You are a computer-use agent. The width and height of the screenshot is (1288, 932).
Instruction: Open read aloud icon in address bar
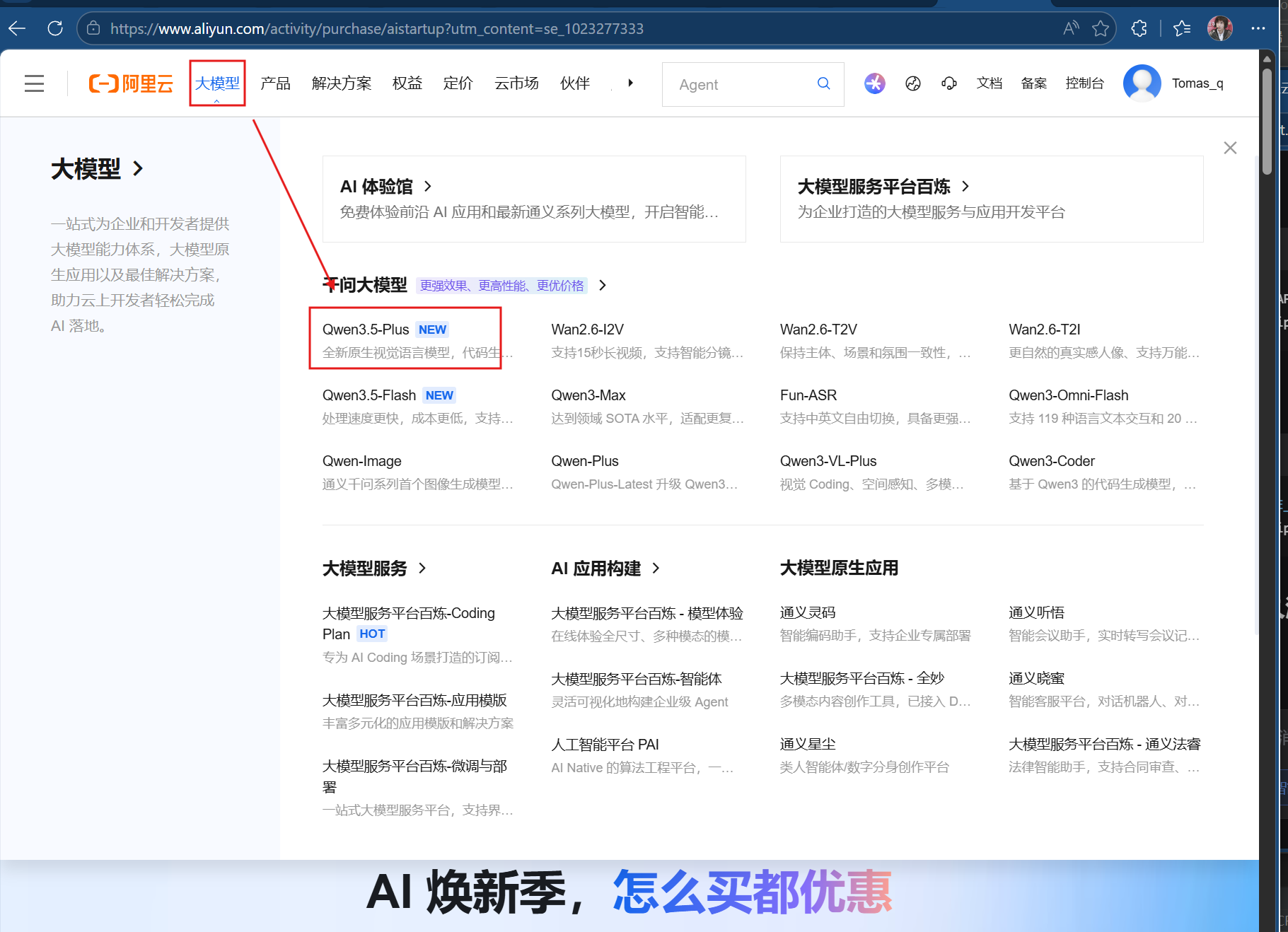pyautogui.click(x=1071, y=28)
